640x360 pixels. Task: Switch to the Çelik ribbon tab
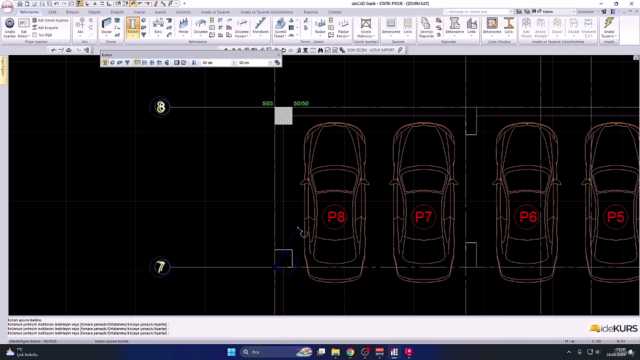52,12
